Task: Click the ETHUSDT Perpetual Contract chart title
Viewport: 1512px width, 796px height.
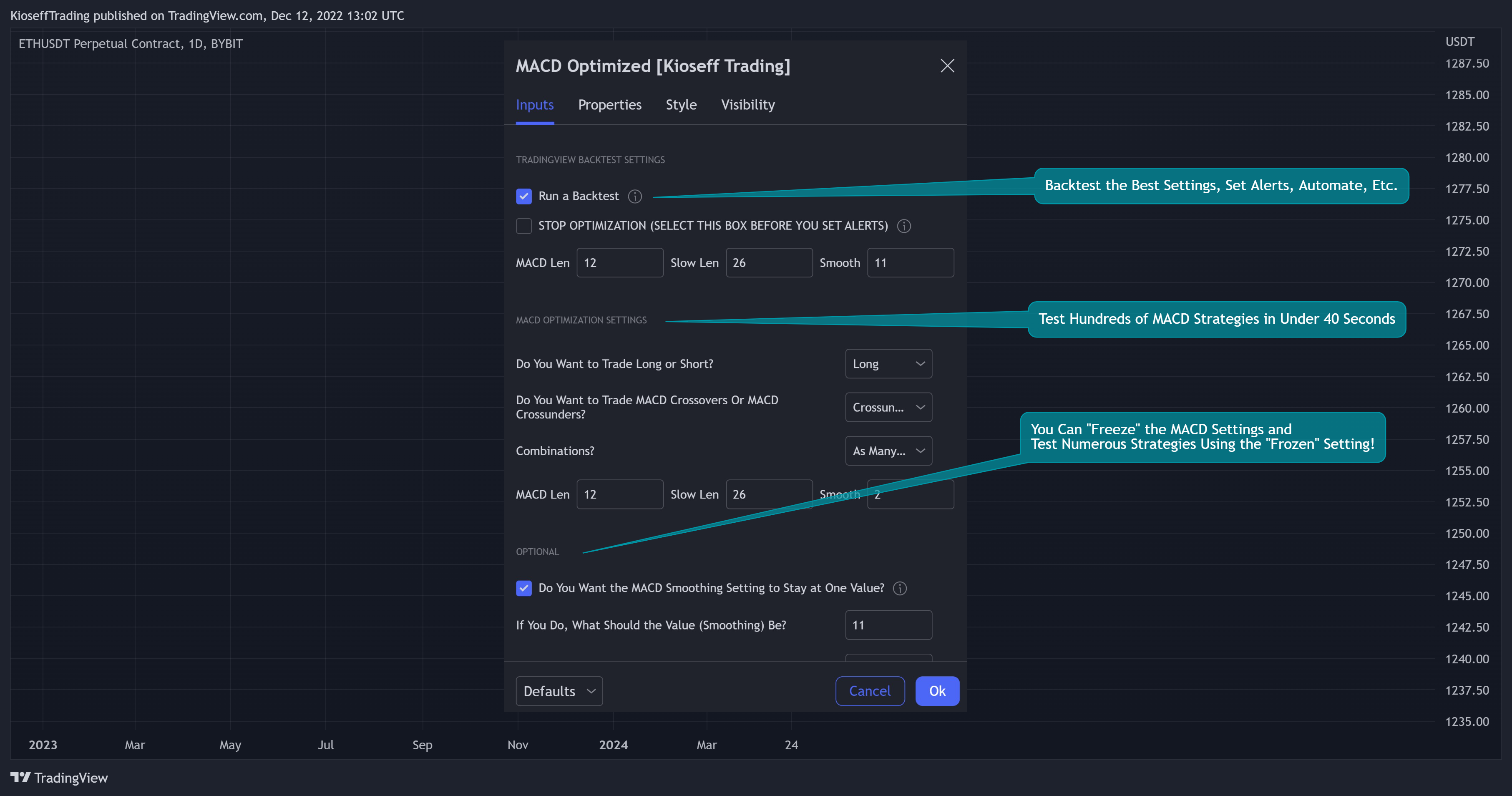Action: pyautogui.click(x=130, y=44)
